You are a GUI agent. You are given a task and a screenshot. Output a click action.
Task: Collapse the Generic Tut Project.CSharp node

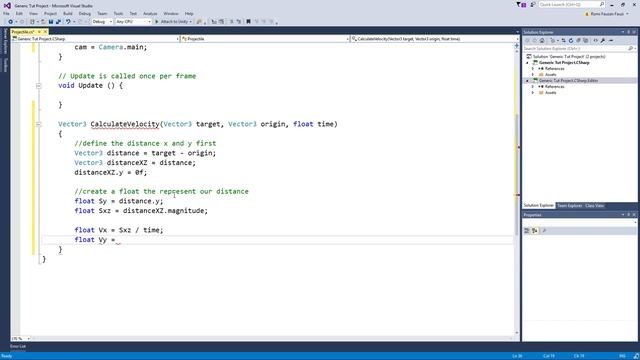click(x=527, y=63)
